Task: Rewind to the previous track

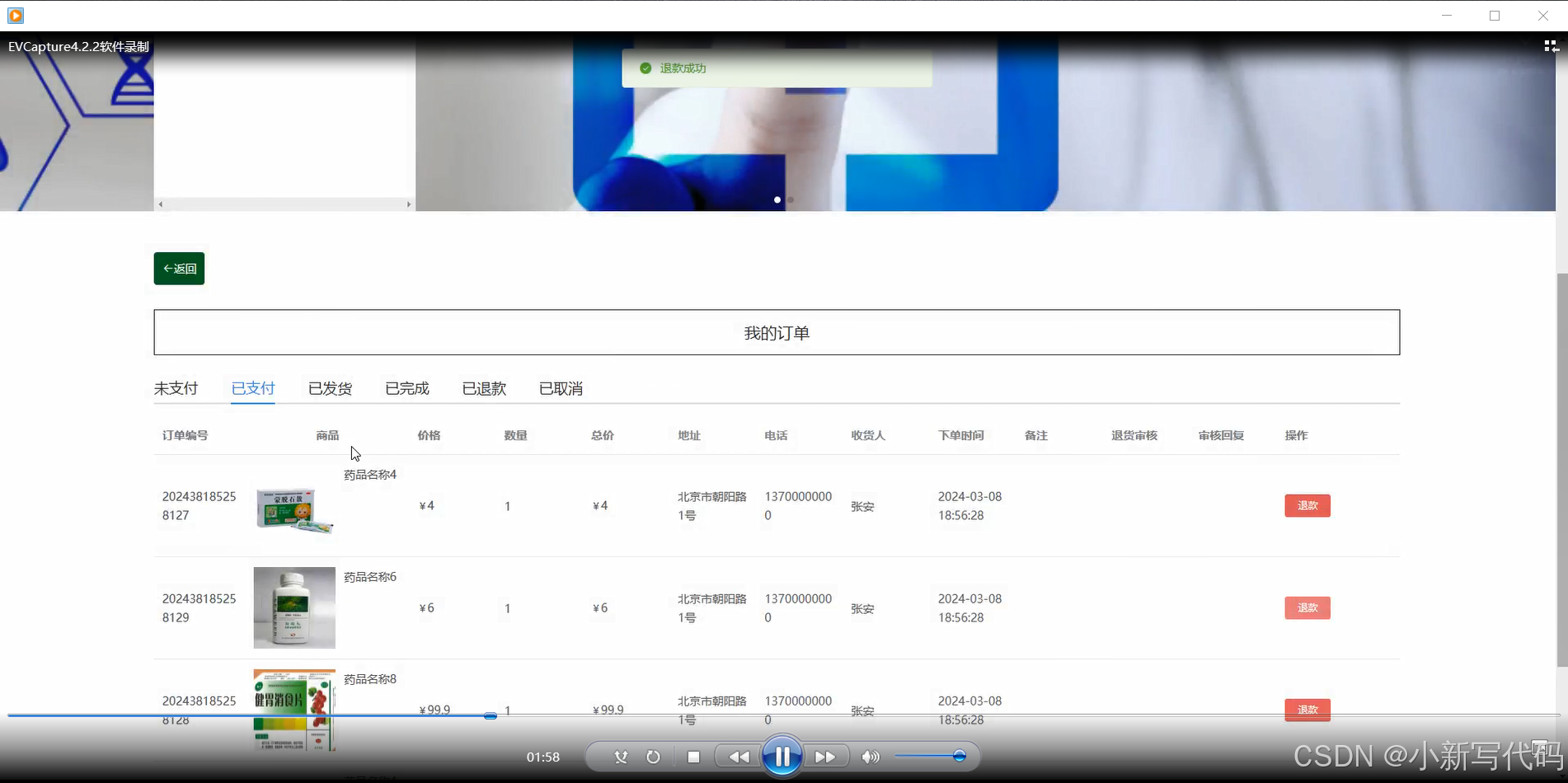Action: coord(739,757)
